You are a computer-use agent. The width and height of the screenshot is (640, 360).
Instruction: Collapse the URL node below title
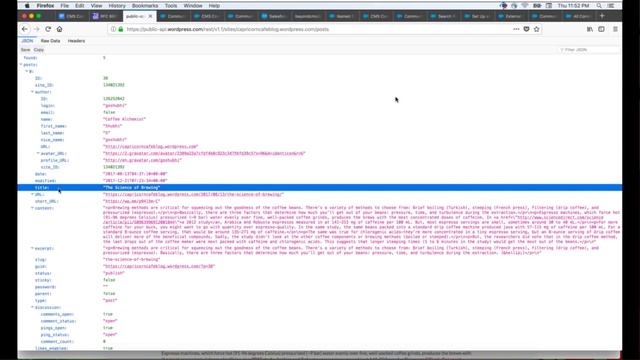point(32,194)
